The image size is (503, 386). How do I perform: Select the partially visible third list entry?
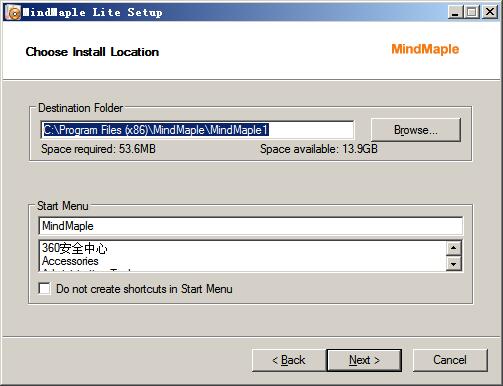pos(87,269)
